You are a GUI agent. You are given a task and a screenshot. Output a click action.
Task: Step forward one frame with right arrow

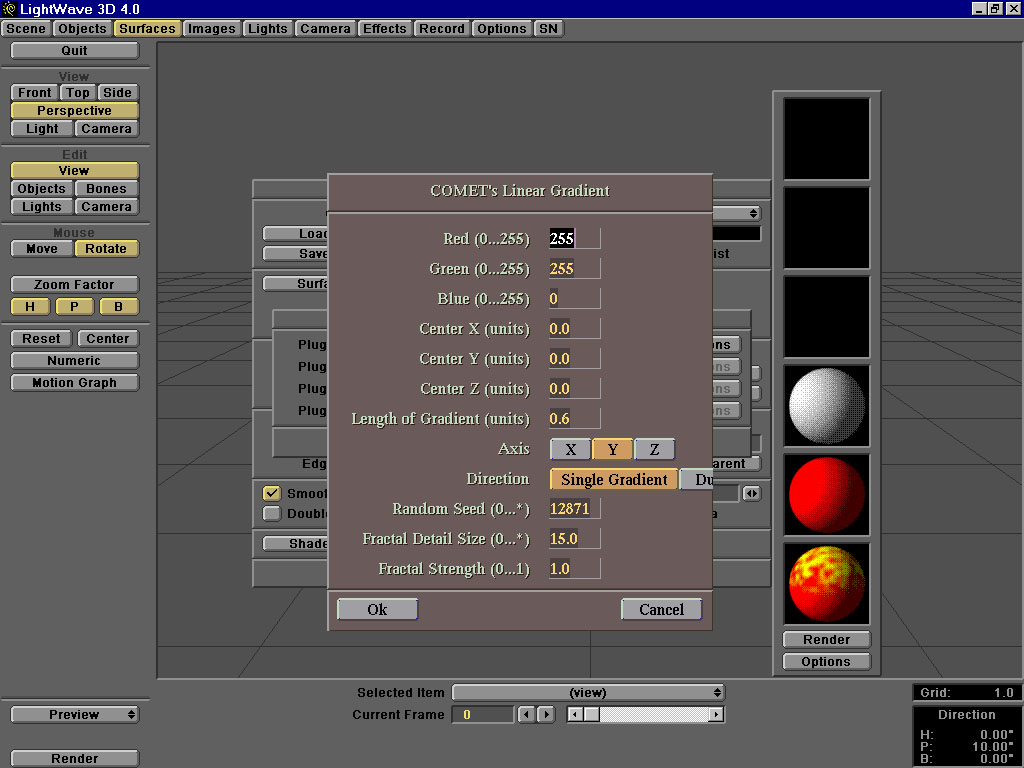(545, 715)
